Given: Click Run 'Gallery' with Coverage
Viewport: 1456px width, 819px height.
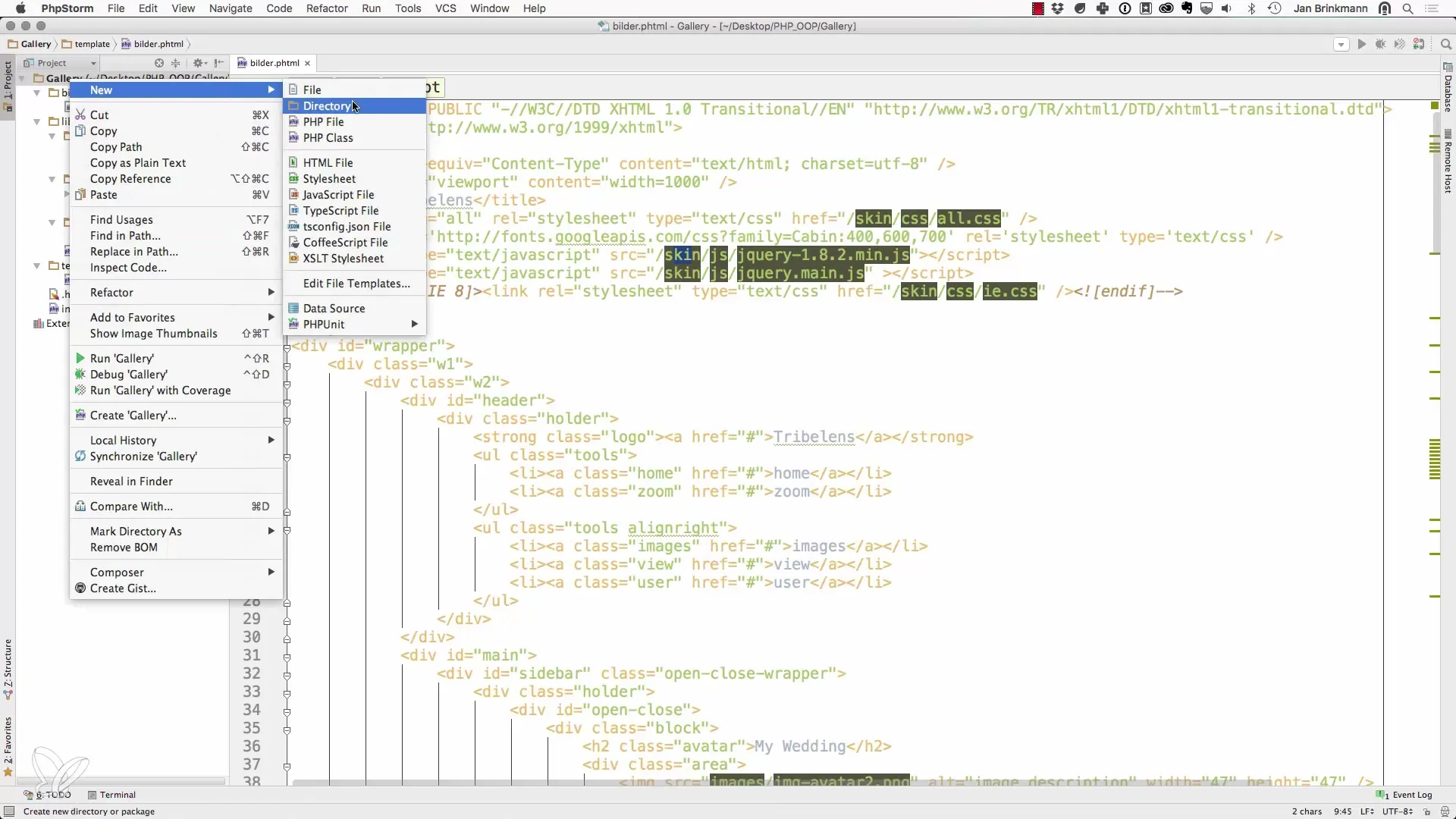Looking at the screenshot, I should (176, 391).
